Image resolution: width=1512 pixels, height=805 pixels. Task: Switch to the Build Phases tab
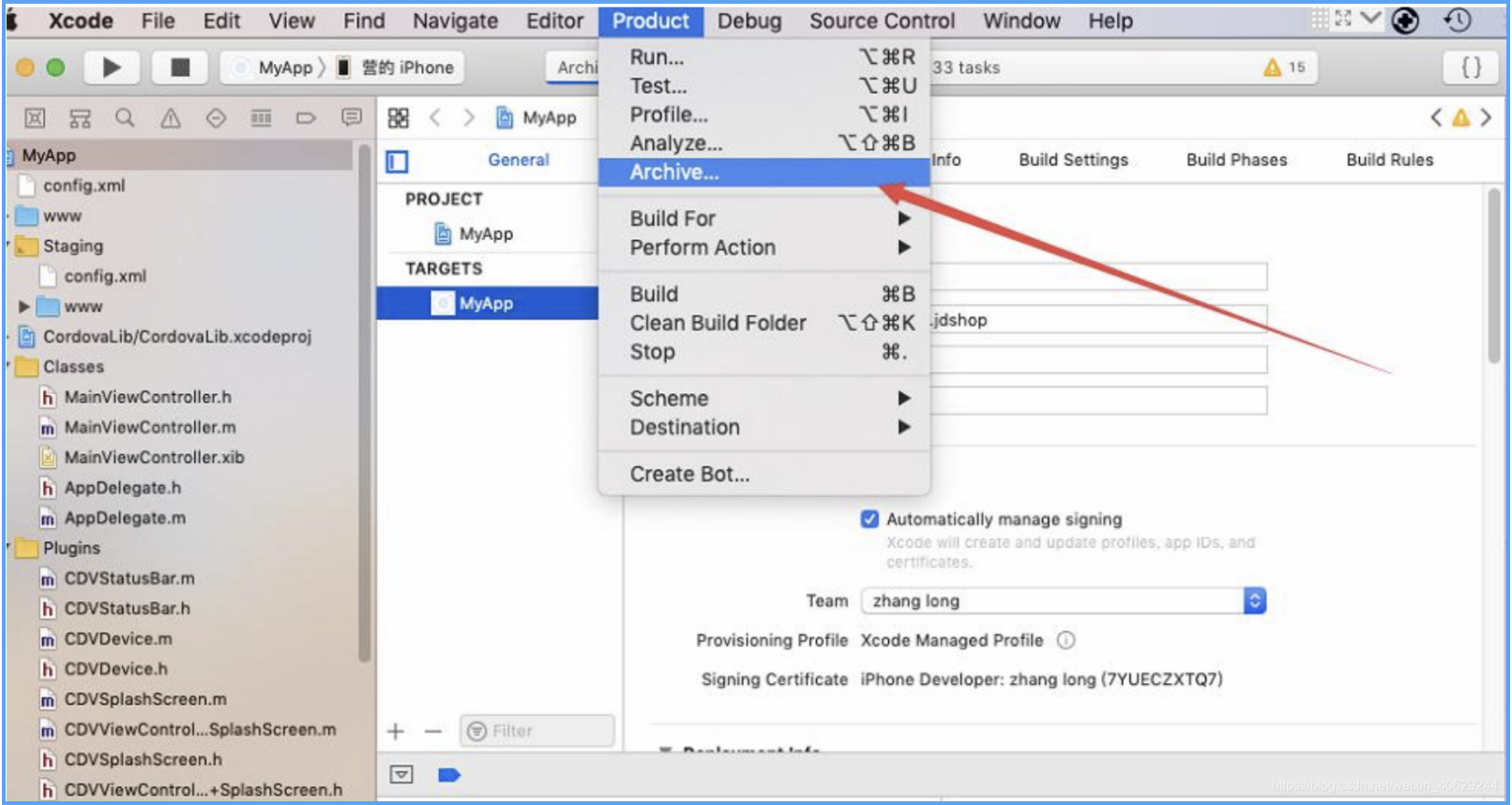click(1236, 160)
